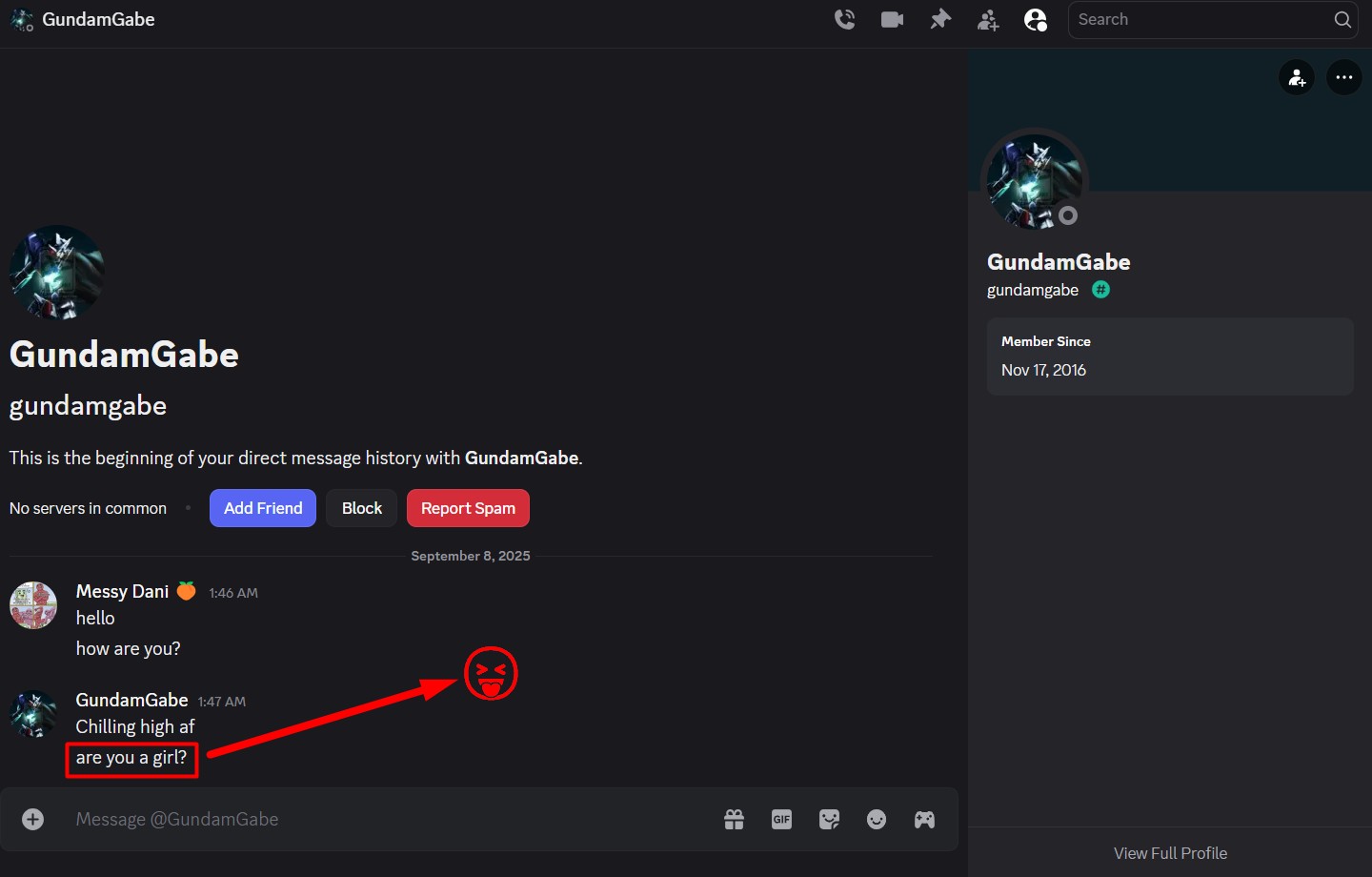Click the Add Friend button
Screen dimensions: 1372x877
pos(263,508)
